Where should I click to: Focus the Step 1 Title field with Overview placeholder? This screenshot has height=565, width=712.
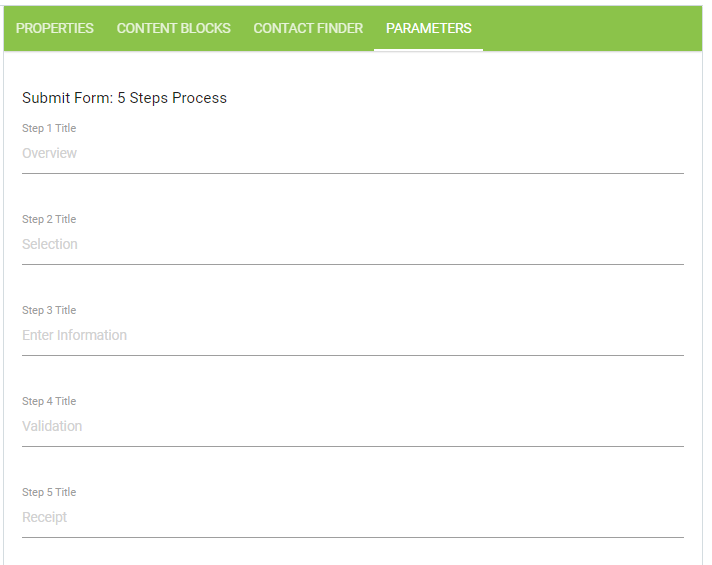coord(352,154)
